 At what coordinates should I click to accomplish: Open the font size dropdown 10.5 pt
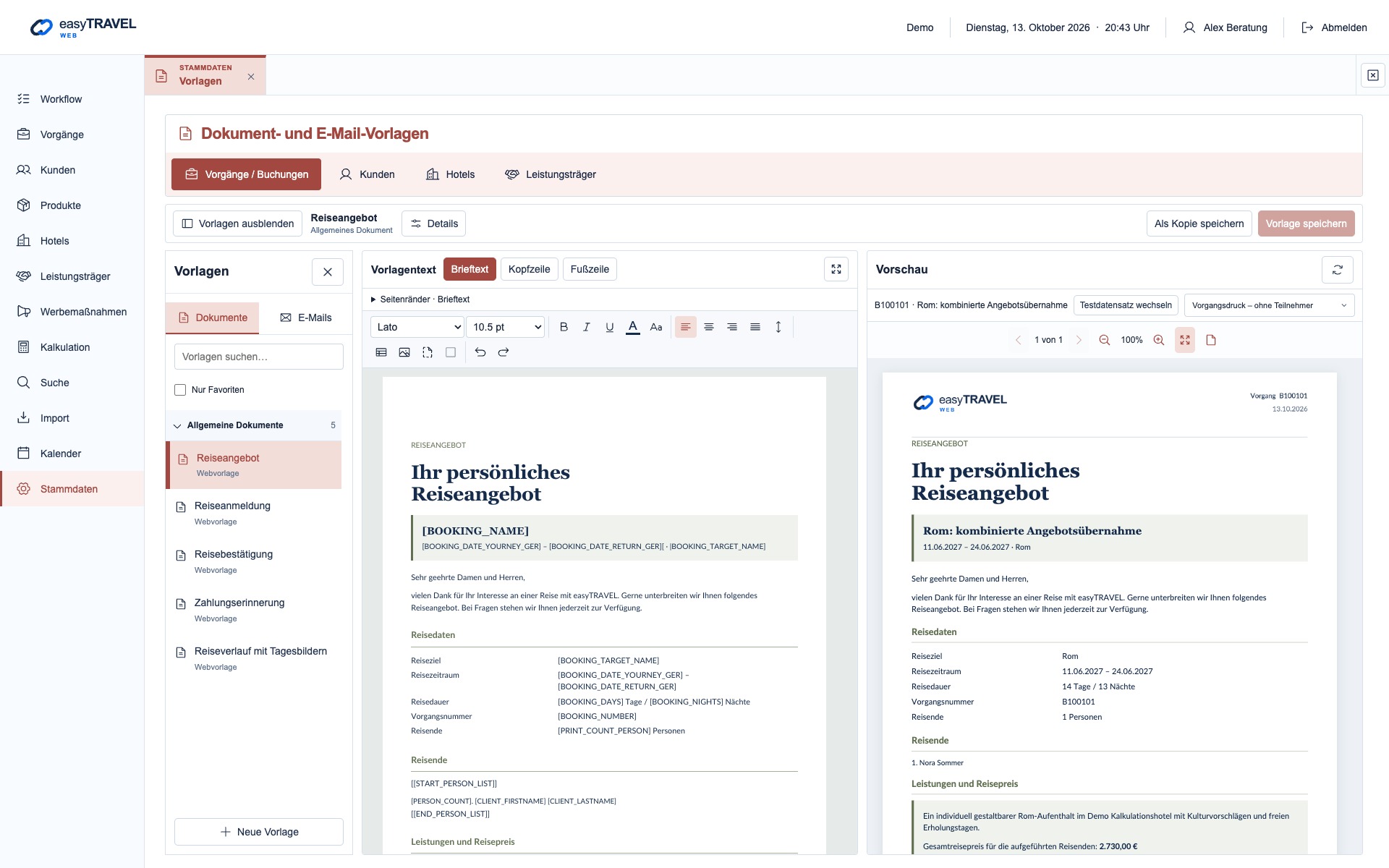[x=505, y=327]
